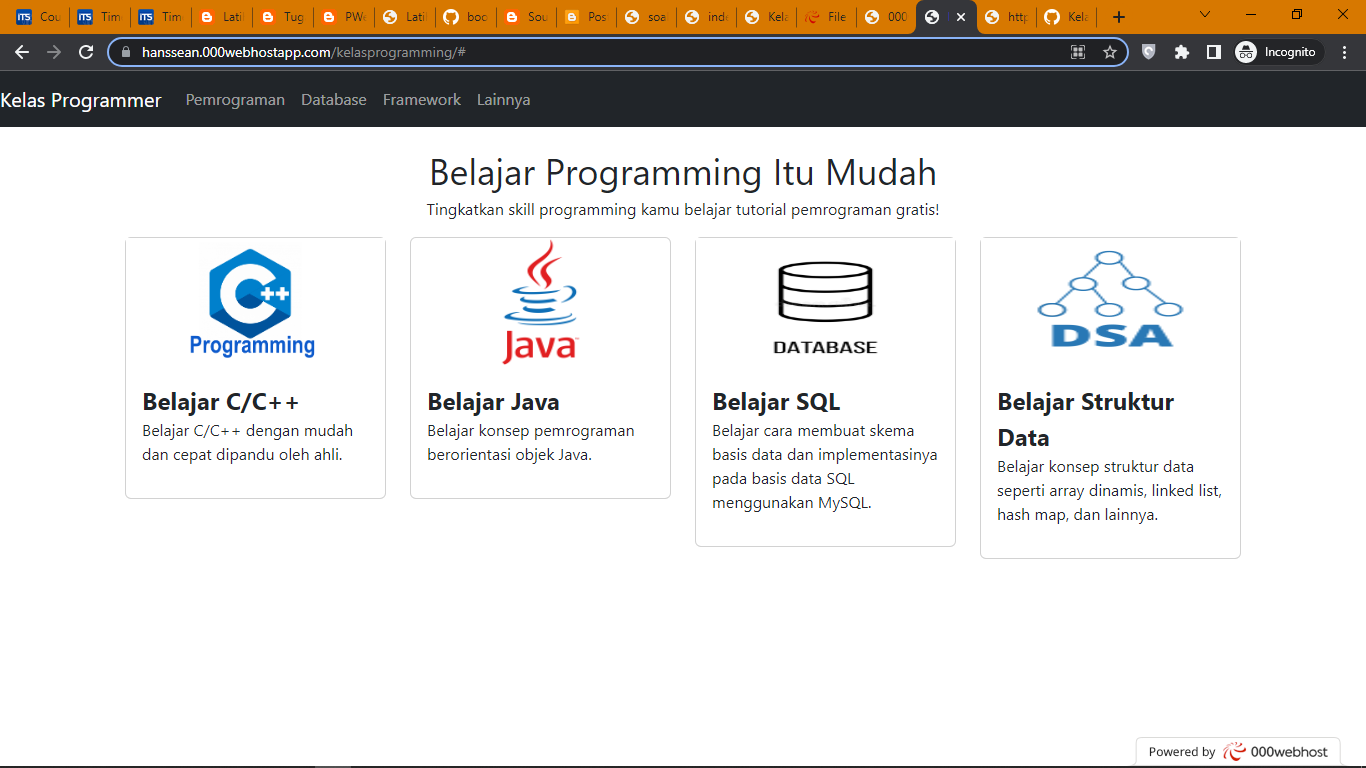Minimize the Chrome window
Screen dimensions: 1366x768
pyautogui.click(x=1251, y=14)
